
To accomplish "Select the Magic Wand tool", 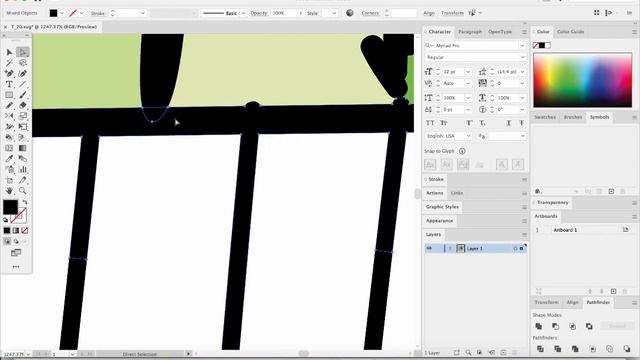I will pyautogui.click(x=9, y=63).
